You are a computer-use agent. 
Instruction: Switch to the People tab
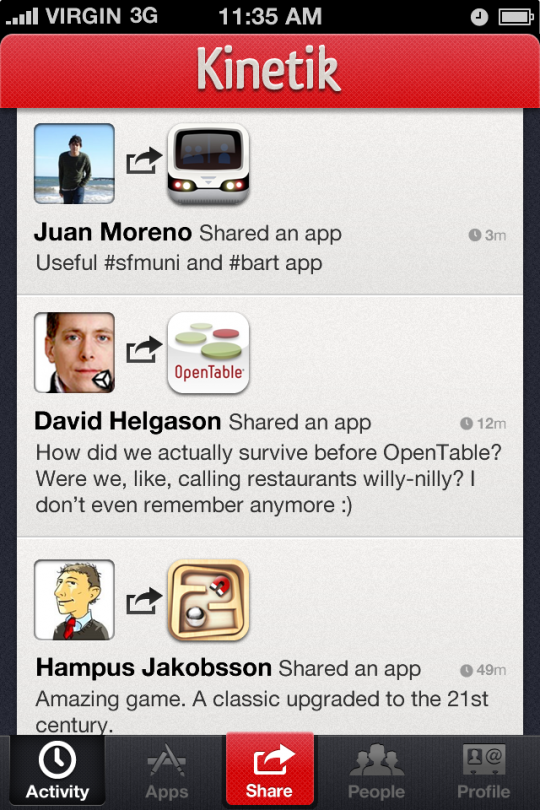[x=376, y=771]
